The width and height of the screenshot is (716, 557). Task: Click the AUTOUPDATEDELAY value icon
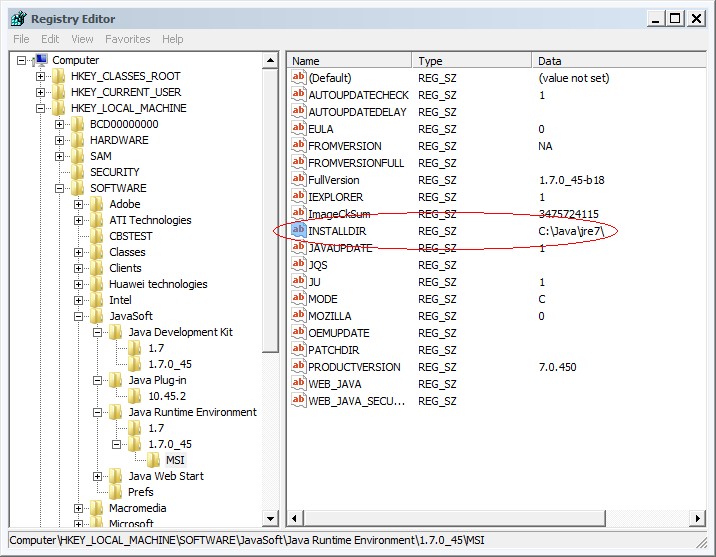coord(298,111)
